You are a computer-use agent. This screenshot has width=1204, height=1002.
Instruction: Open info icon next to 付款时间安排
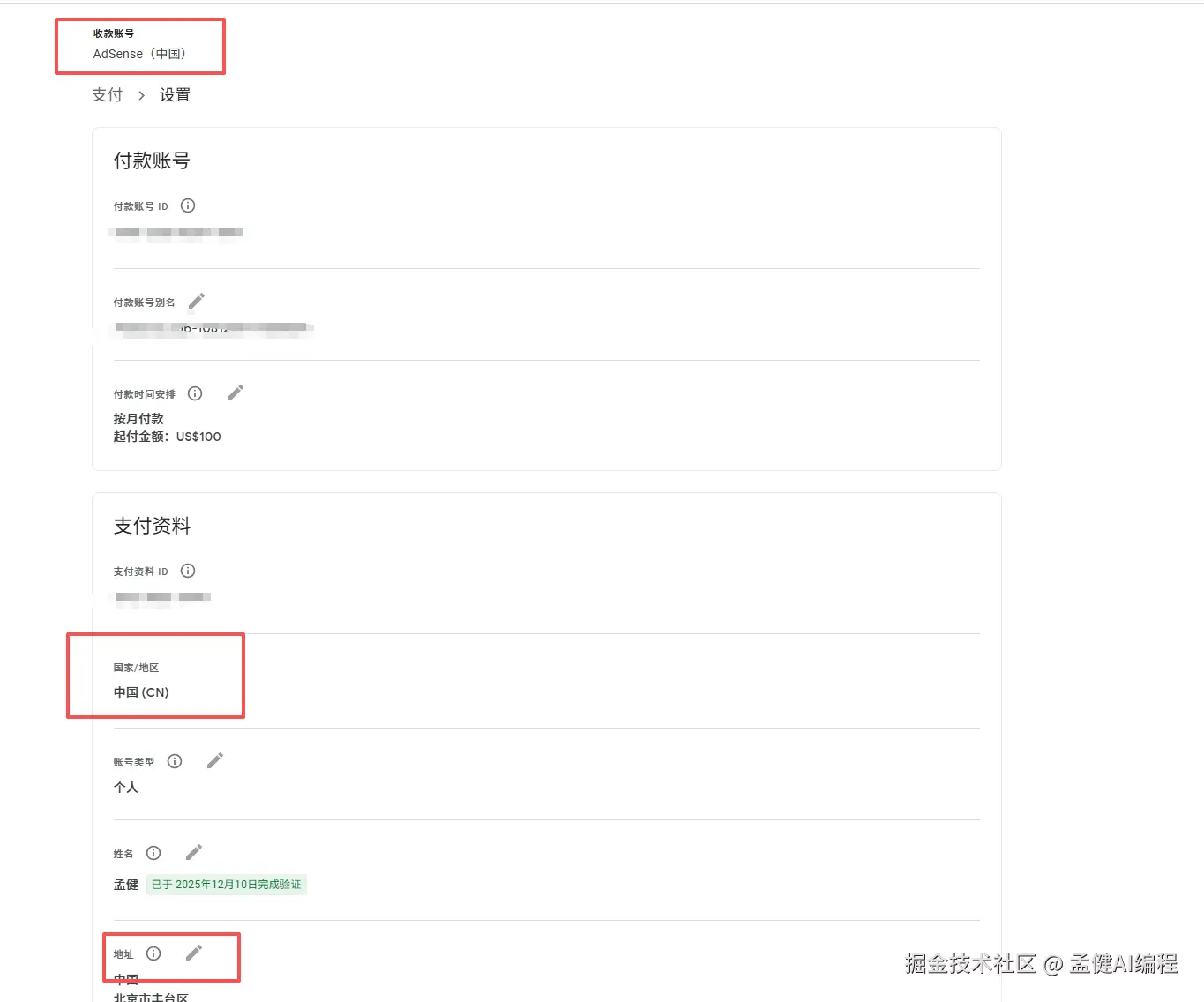click(195, 393)
